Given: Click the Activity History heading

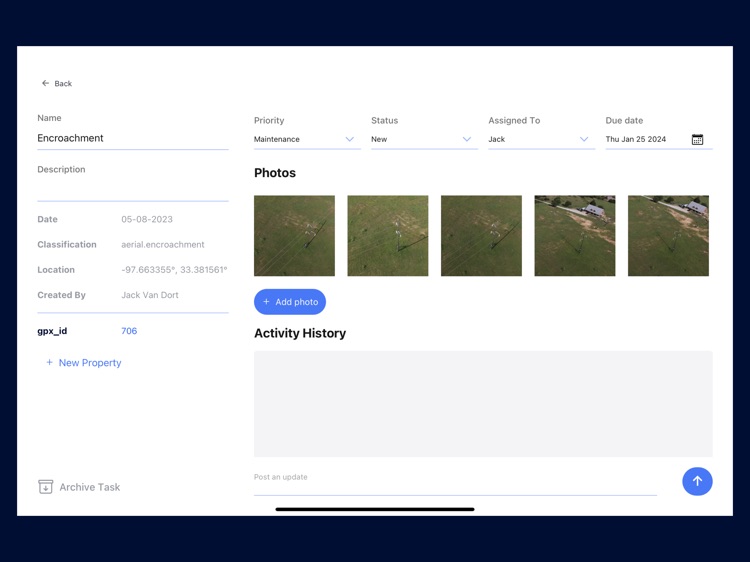Looking at the screenshot, I should pos(300,333).
